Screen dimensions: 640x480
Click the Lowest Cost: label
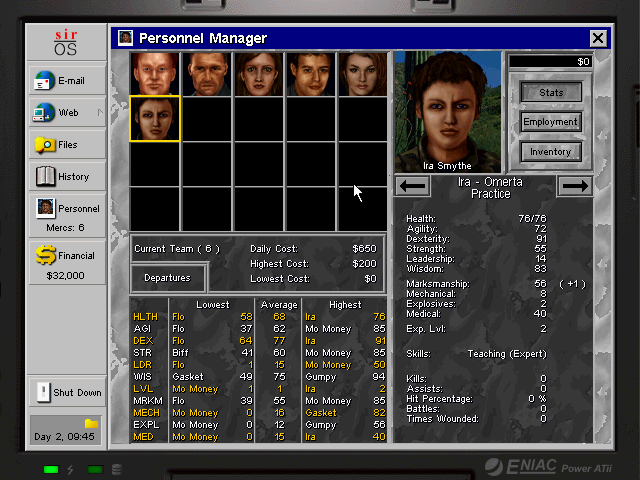tap(280, 279)
